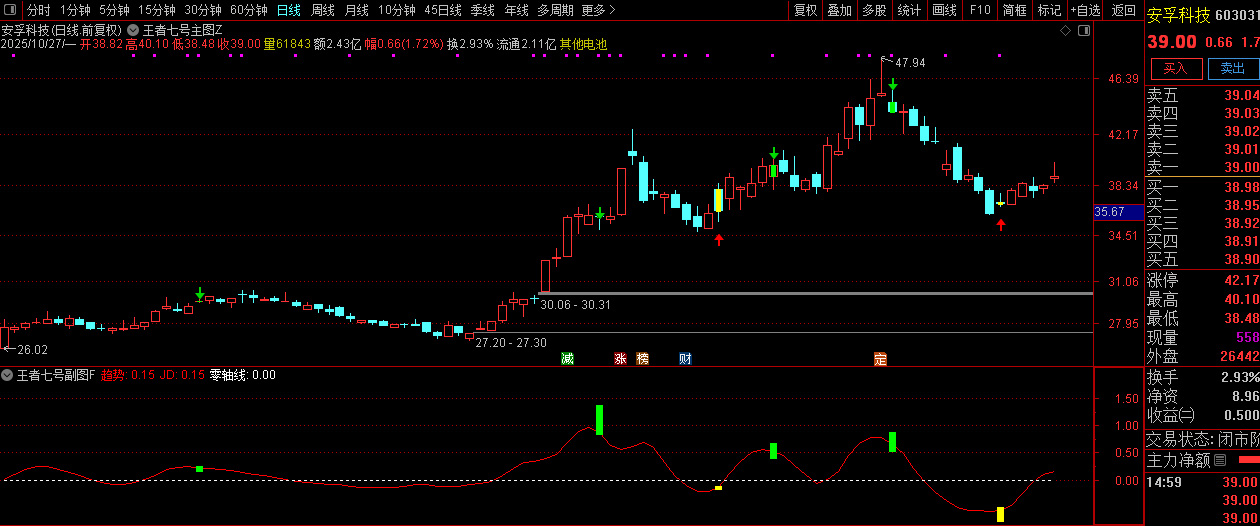Toggle the right panel layout icon

pos(1084,30)
